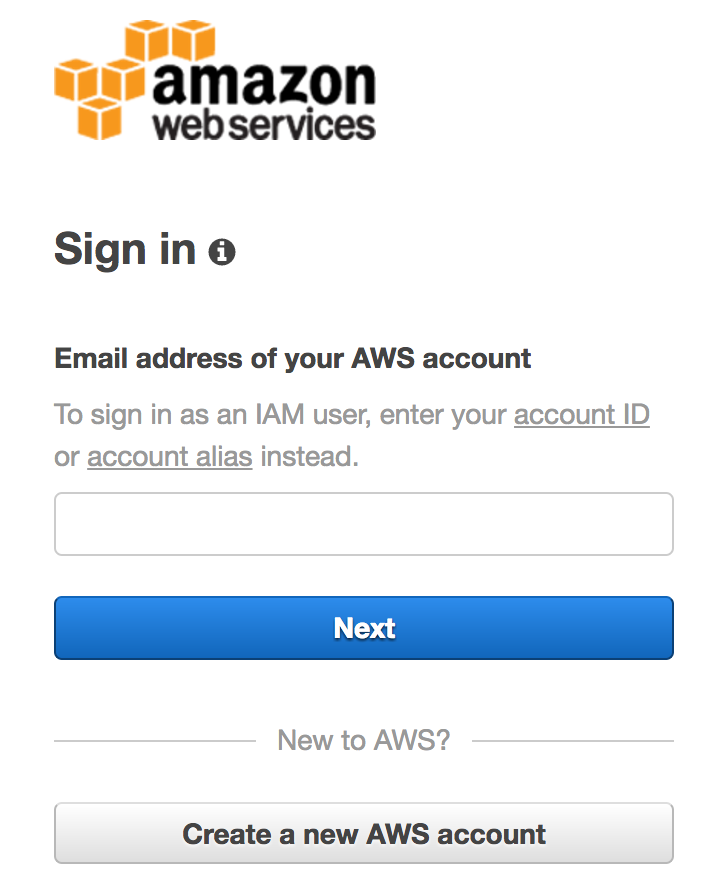Click the bottom-most orange cube in logo
Screen dimensions: 718x886
click(100, 118)
